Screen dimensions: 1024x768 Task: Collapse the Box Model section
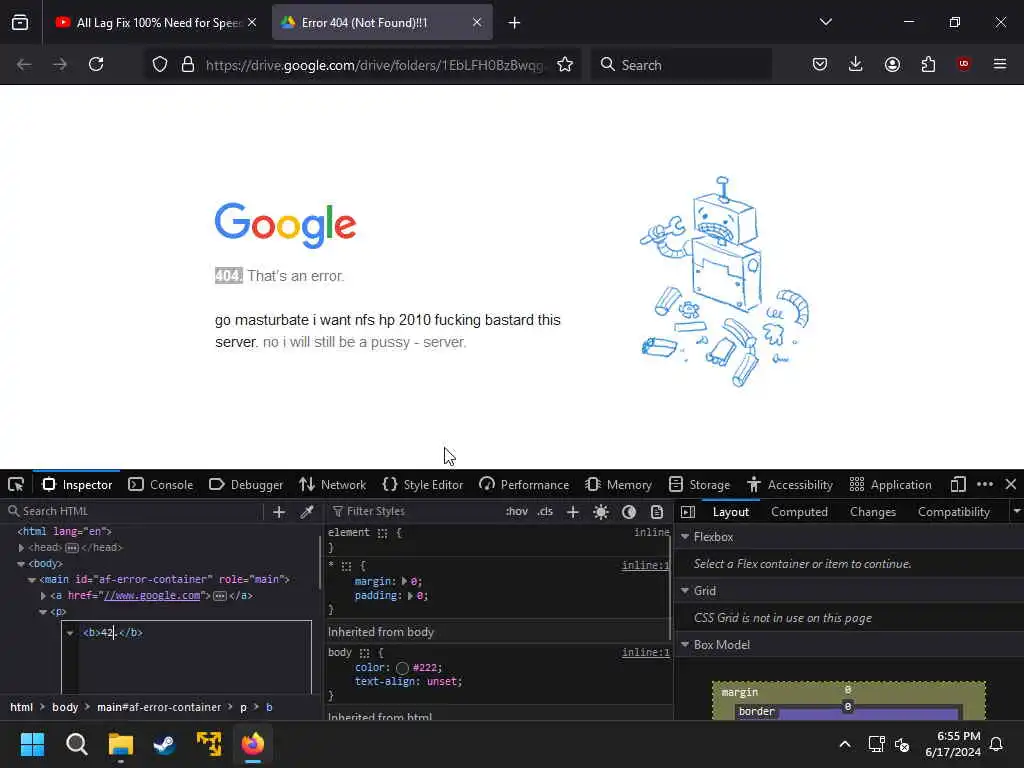click(x=685, y=645)
